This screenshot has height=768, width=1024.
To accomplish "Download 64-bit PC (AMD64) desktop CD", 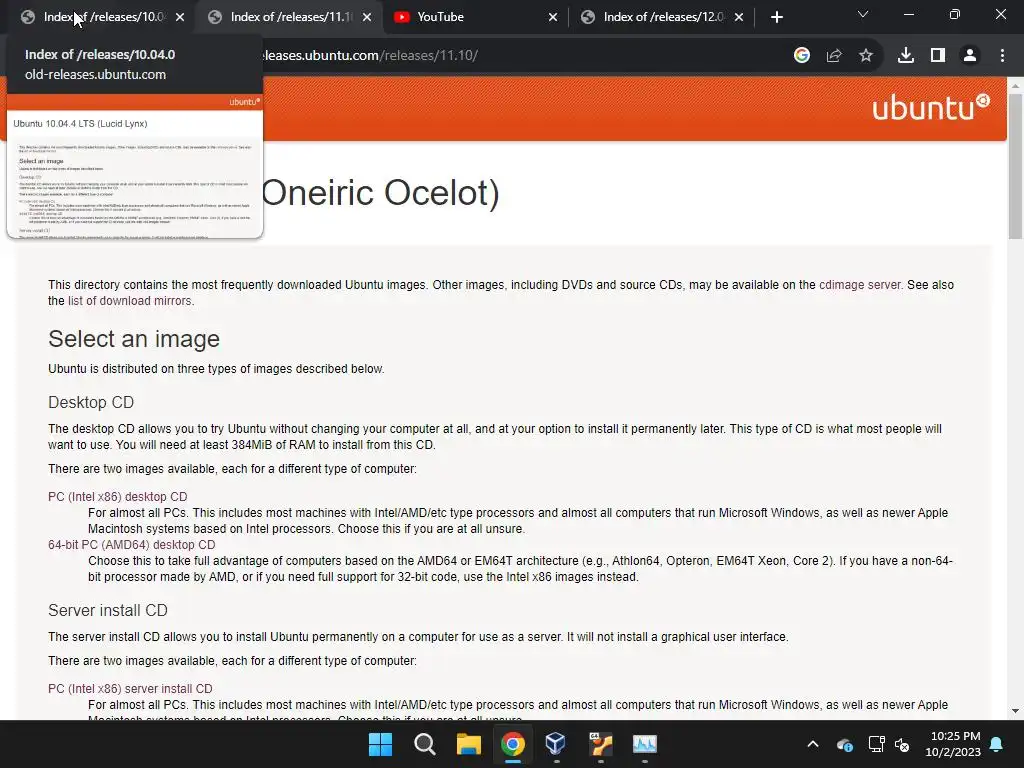I will point(131,545).
